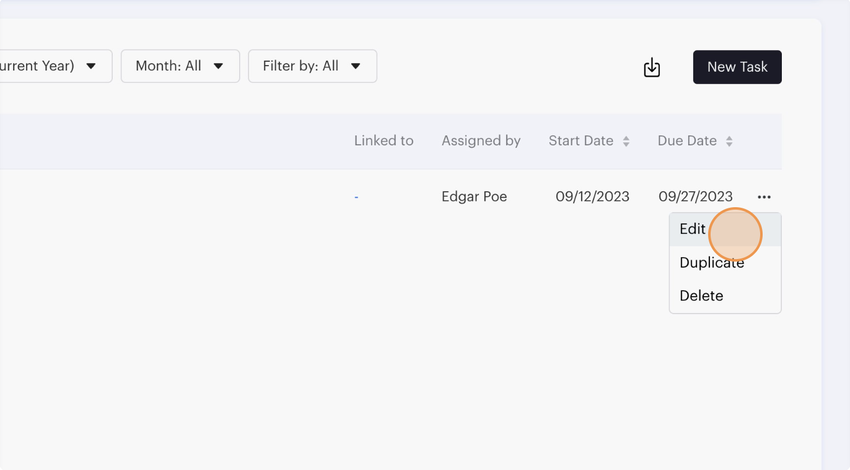This screenshot has width=850, height=470.
Task: Choose Duplicate from the context menu
Action: point(712,263)
